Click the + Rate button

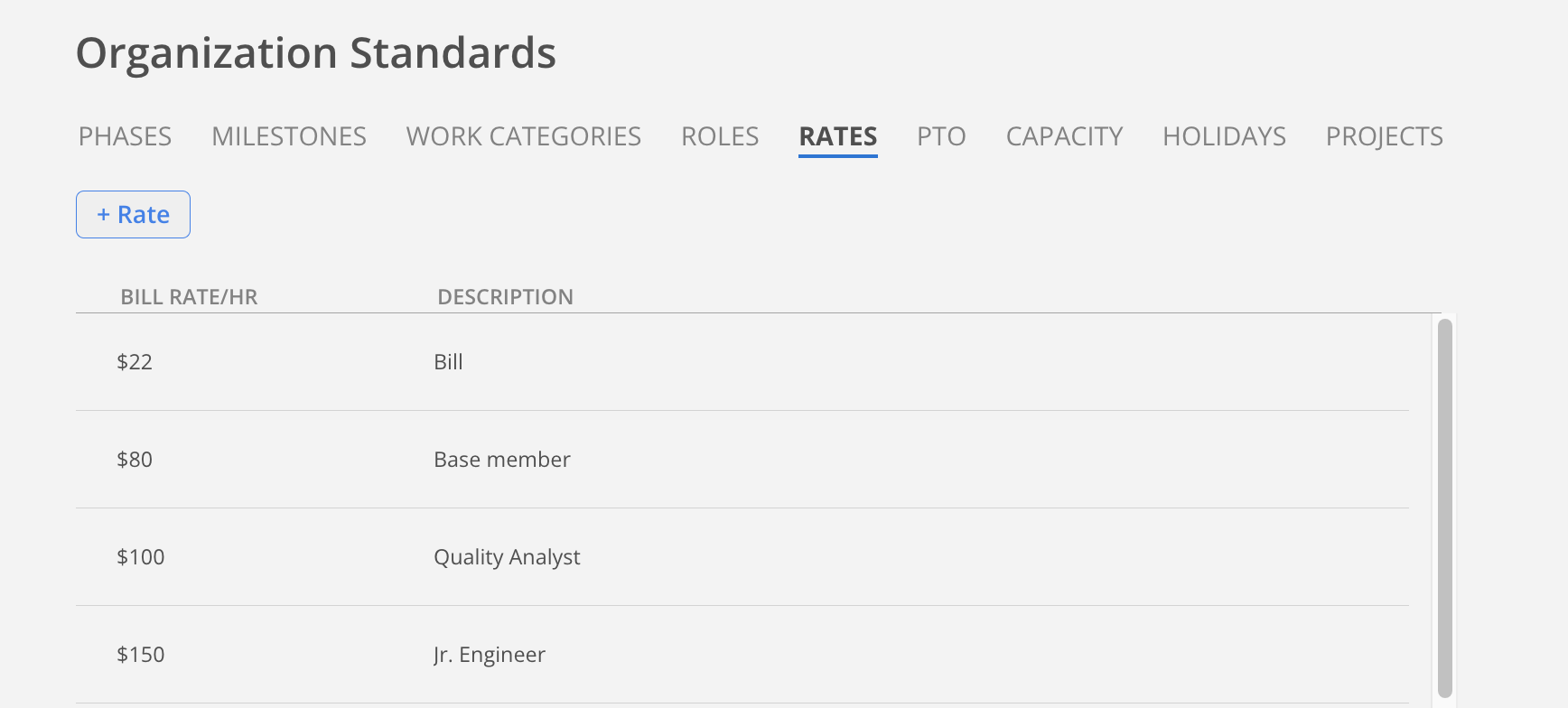point(133,214)
